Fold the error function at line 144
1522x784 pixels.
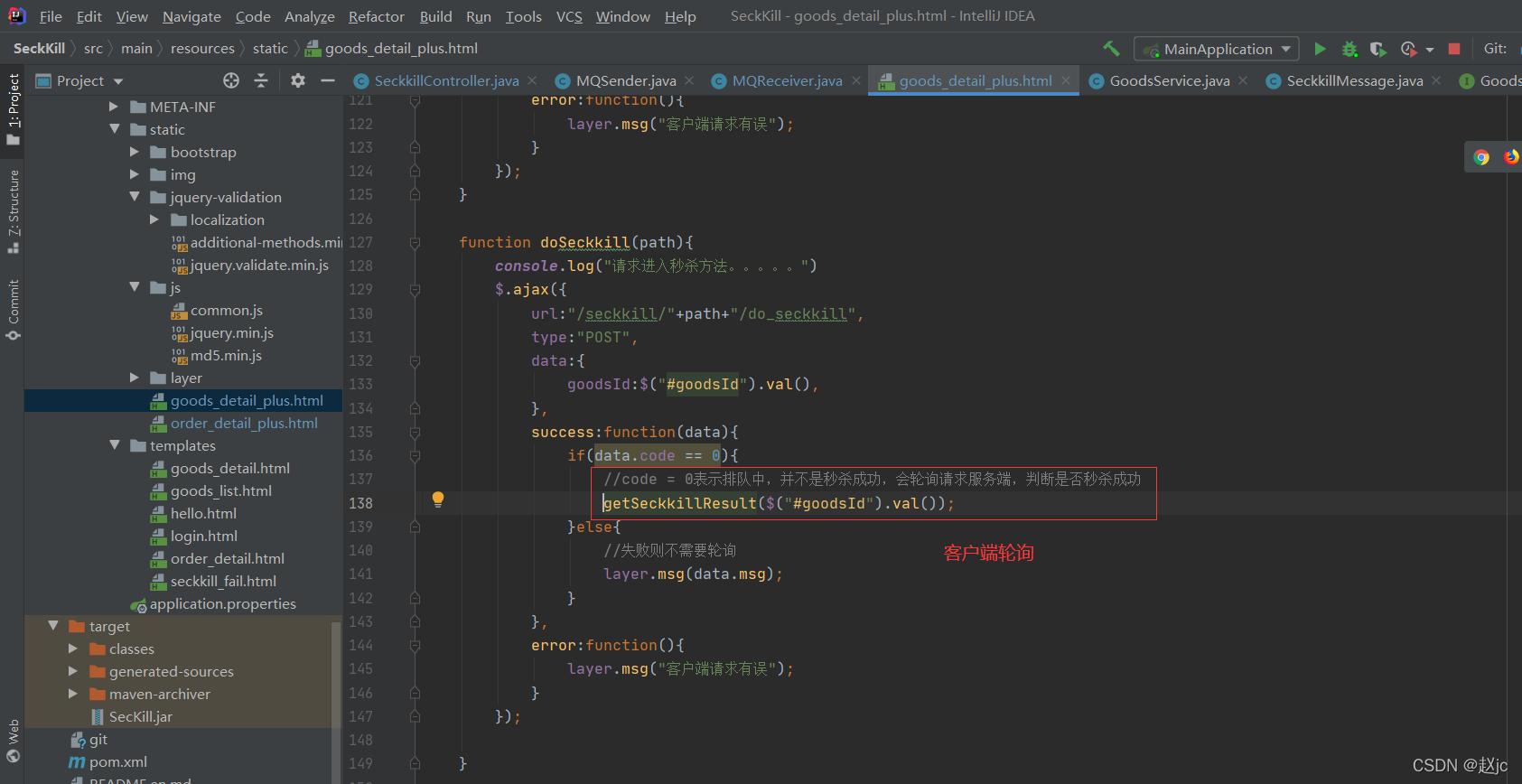[415, 645]
